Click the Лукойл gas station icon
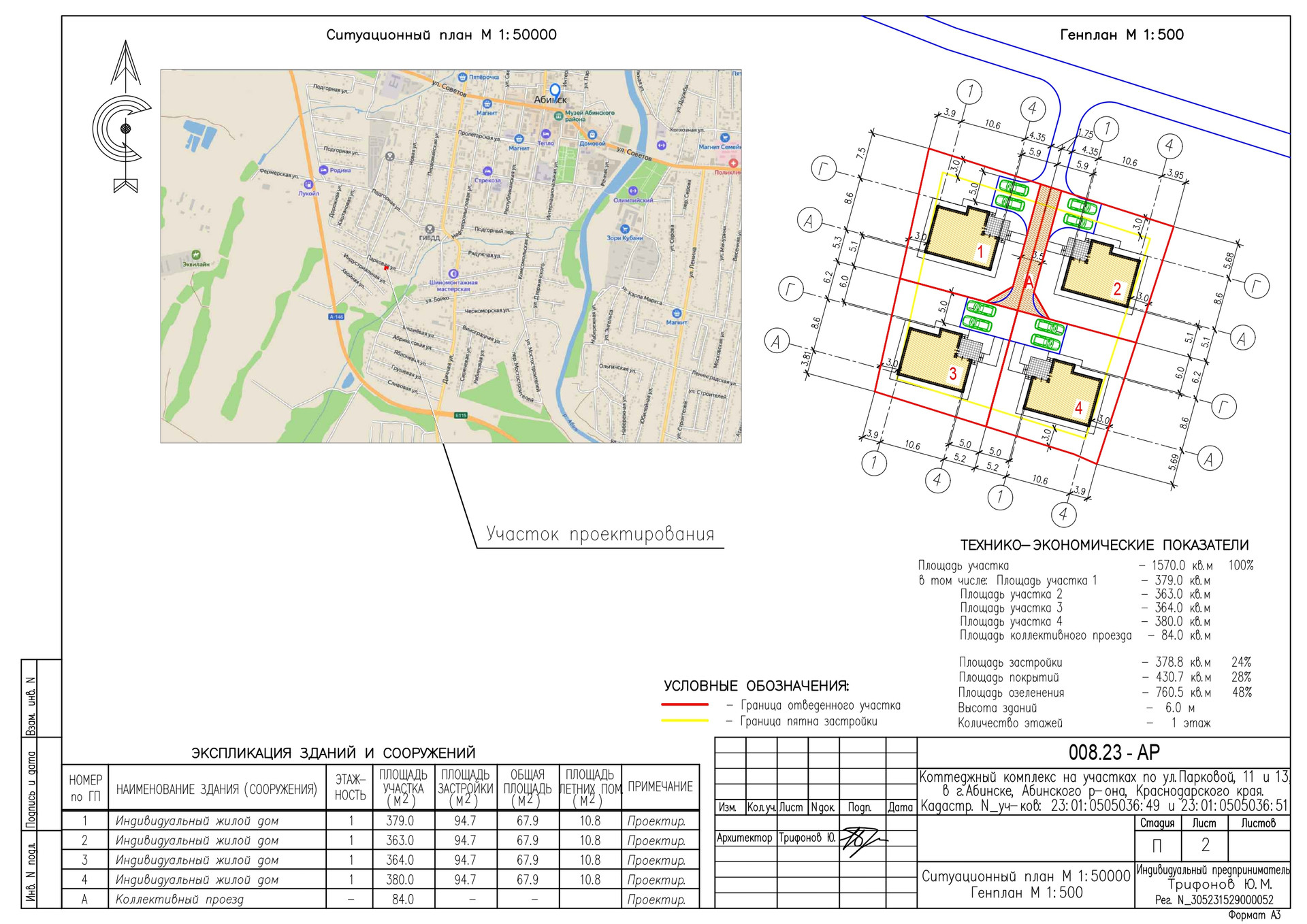This screenshot has height=924, width=1307. [x=308, y=184]
